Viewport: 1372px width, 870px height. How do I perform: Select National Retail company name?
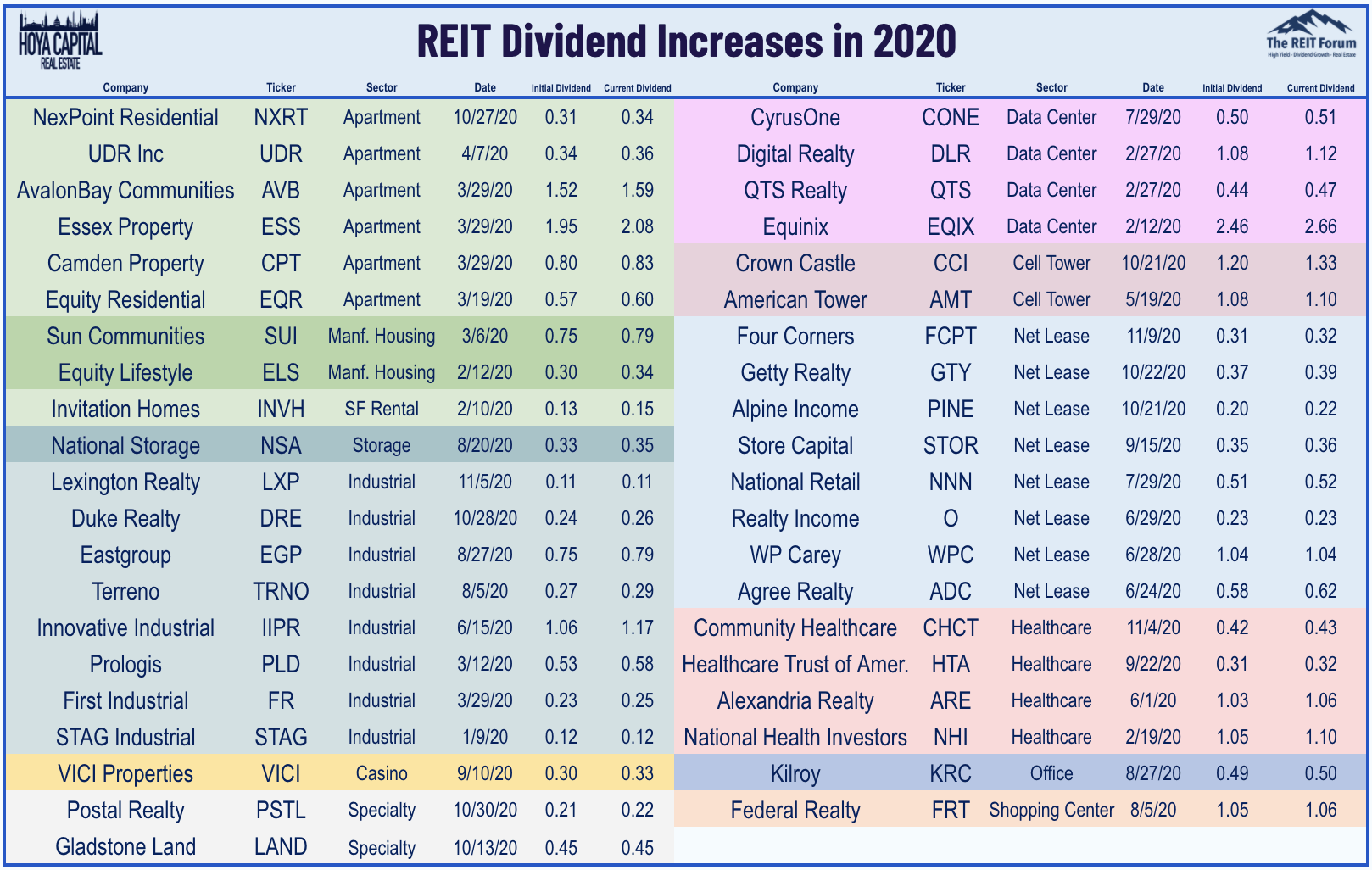795,482
